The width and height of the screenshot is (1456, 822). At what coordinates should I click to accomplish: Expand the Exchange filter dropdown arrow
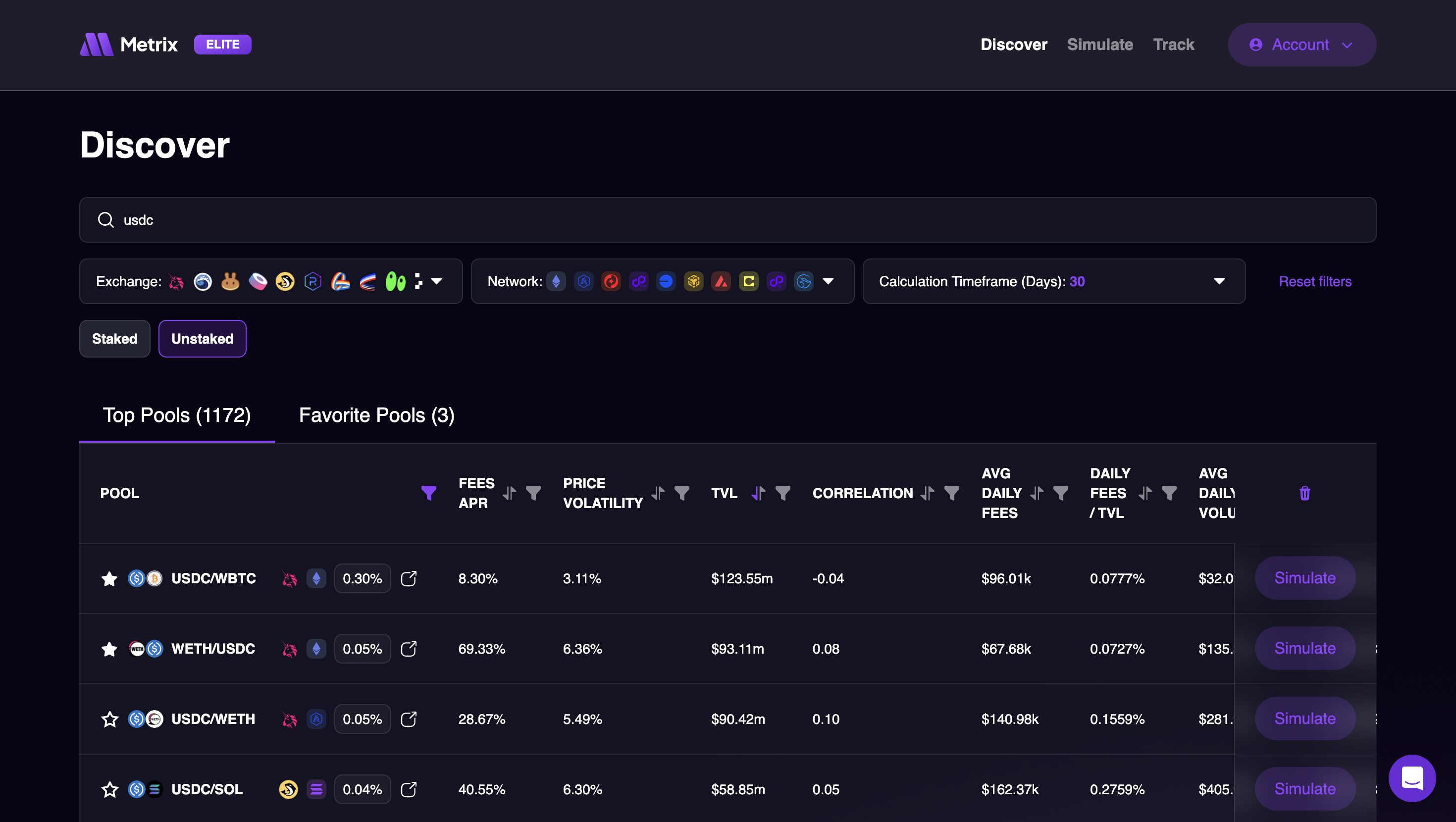437,281
